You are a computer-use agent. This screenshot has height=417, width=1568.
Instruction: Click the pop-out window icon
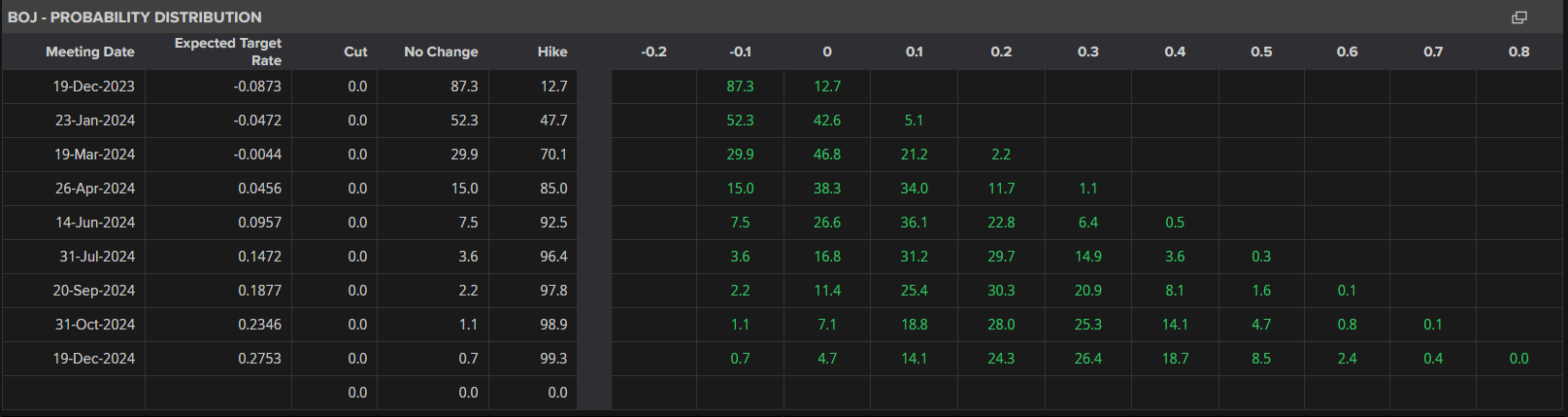(1519, 17)
